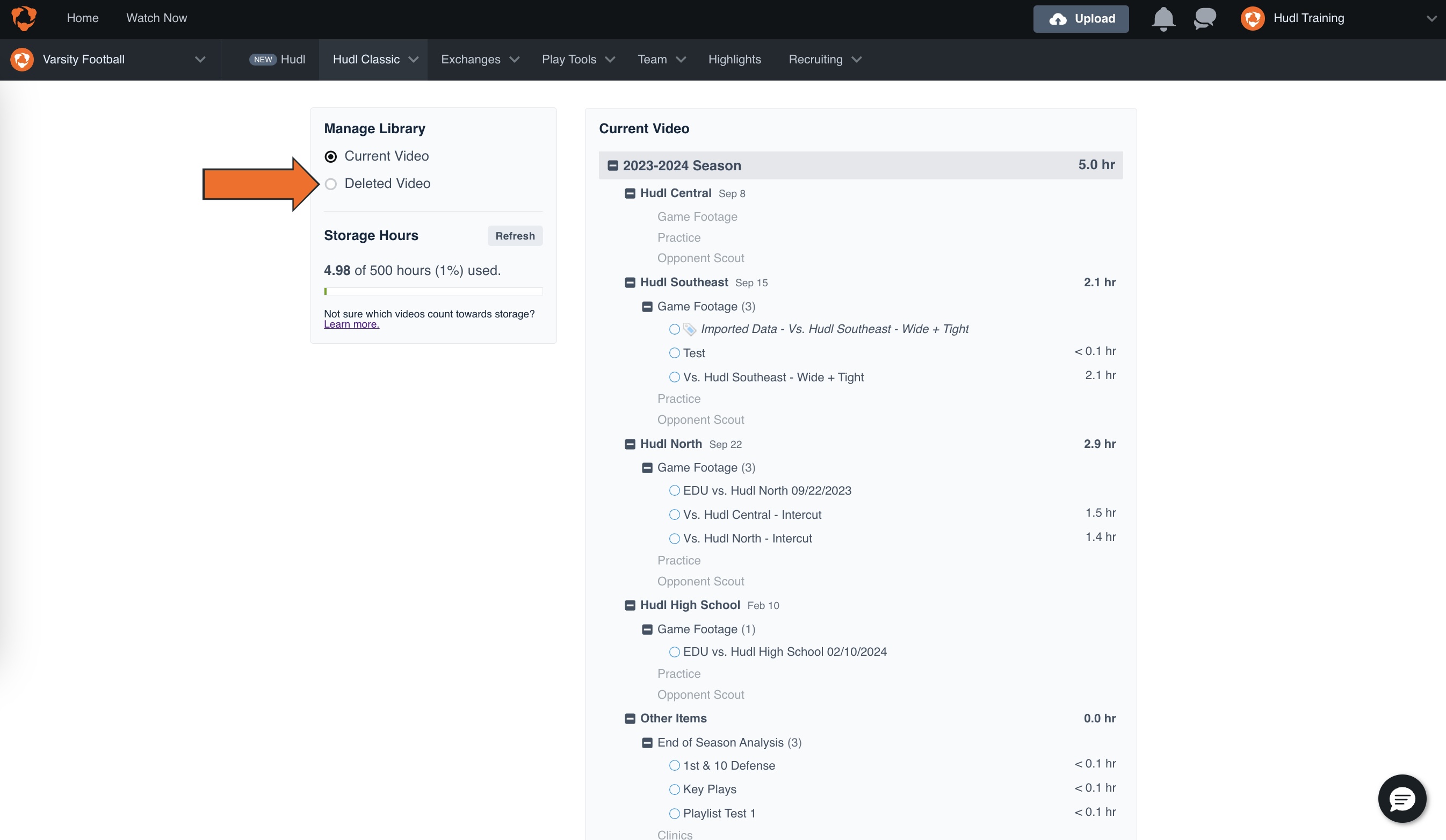This screenshot has width=1446, height=840.
Task: Select the Test video circle
Action: pyautogui.click(x=674, y=353)
